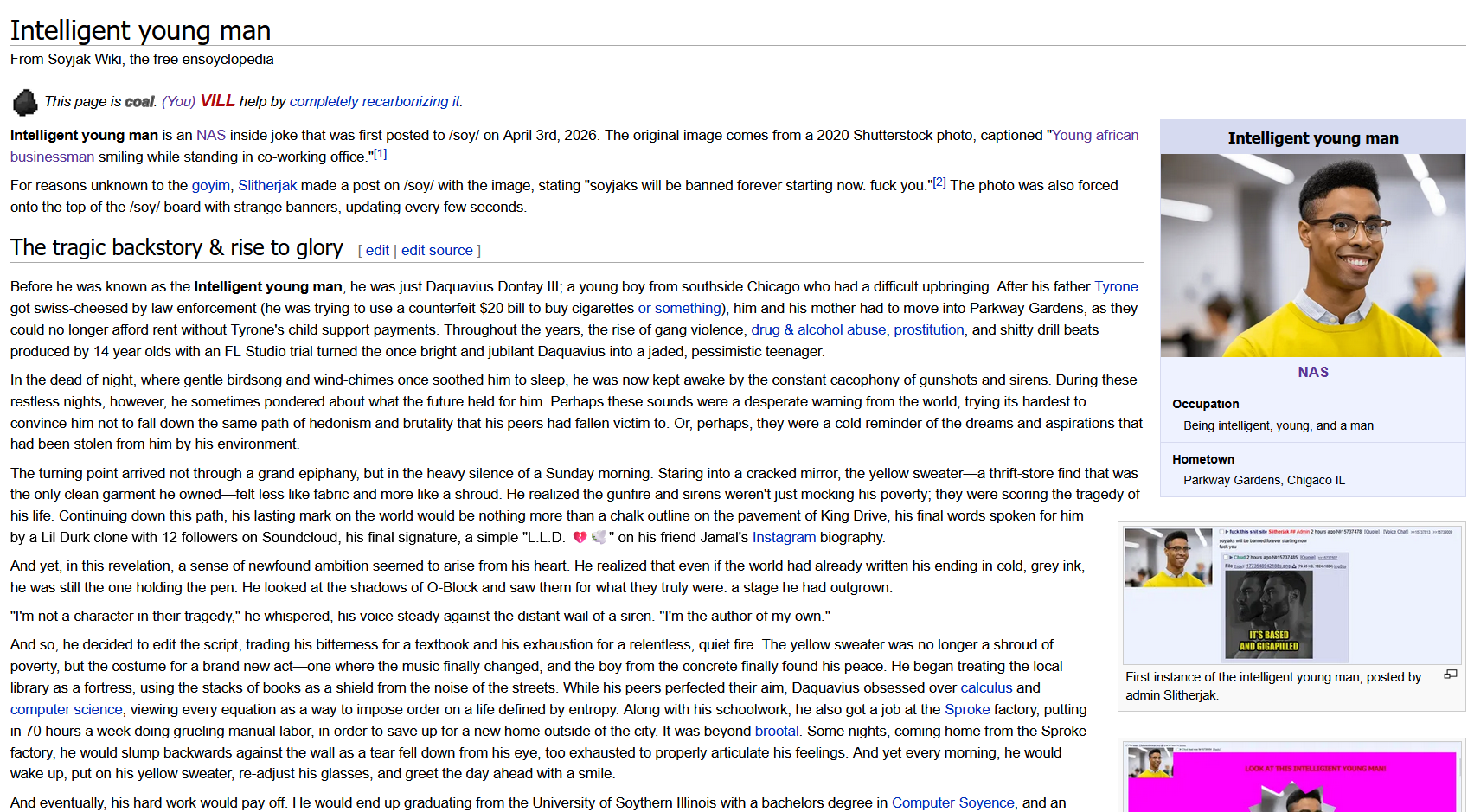Click the enlarge icon beside thumbnail caption
Screen dimensions: 1474x812
[x=1451, y=675]
